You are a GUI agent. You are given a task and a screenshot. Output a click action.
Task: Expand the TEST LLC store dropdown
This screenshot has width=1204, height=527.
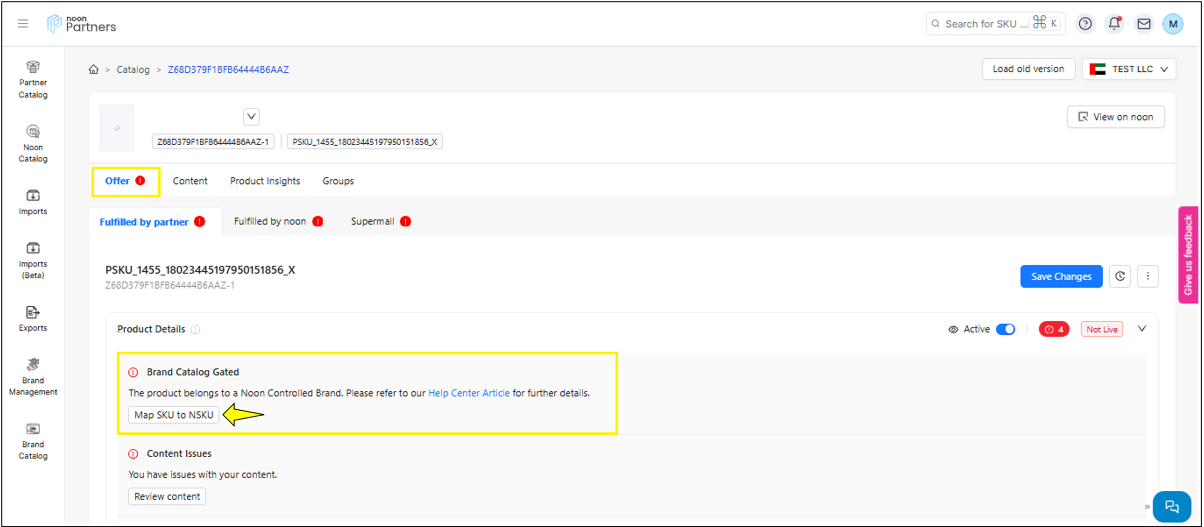coord(1129,69)
